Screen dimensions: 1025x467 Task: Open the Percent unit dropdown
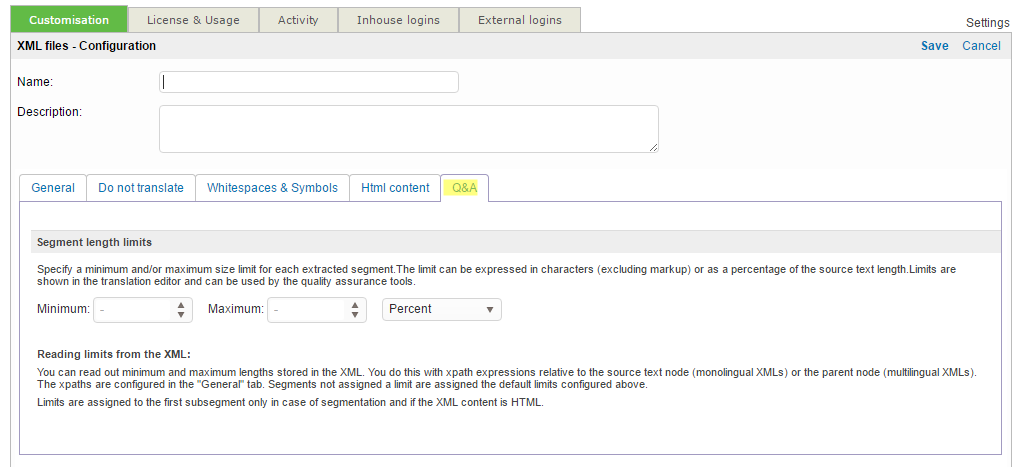click(441, 310)
